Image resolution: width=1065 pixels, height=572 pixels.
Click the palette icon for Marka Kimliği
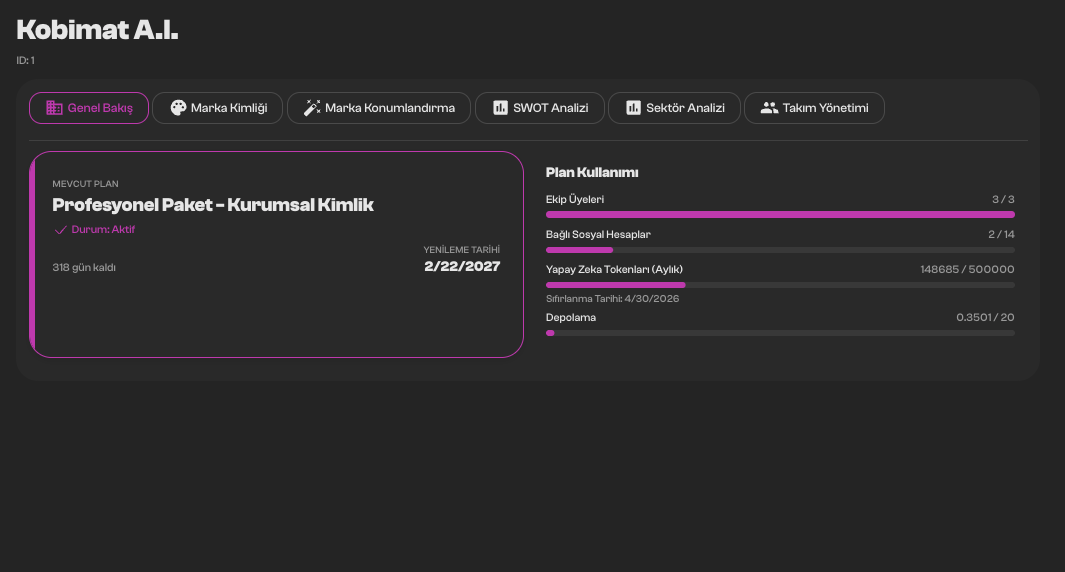coord(178,108)
